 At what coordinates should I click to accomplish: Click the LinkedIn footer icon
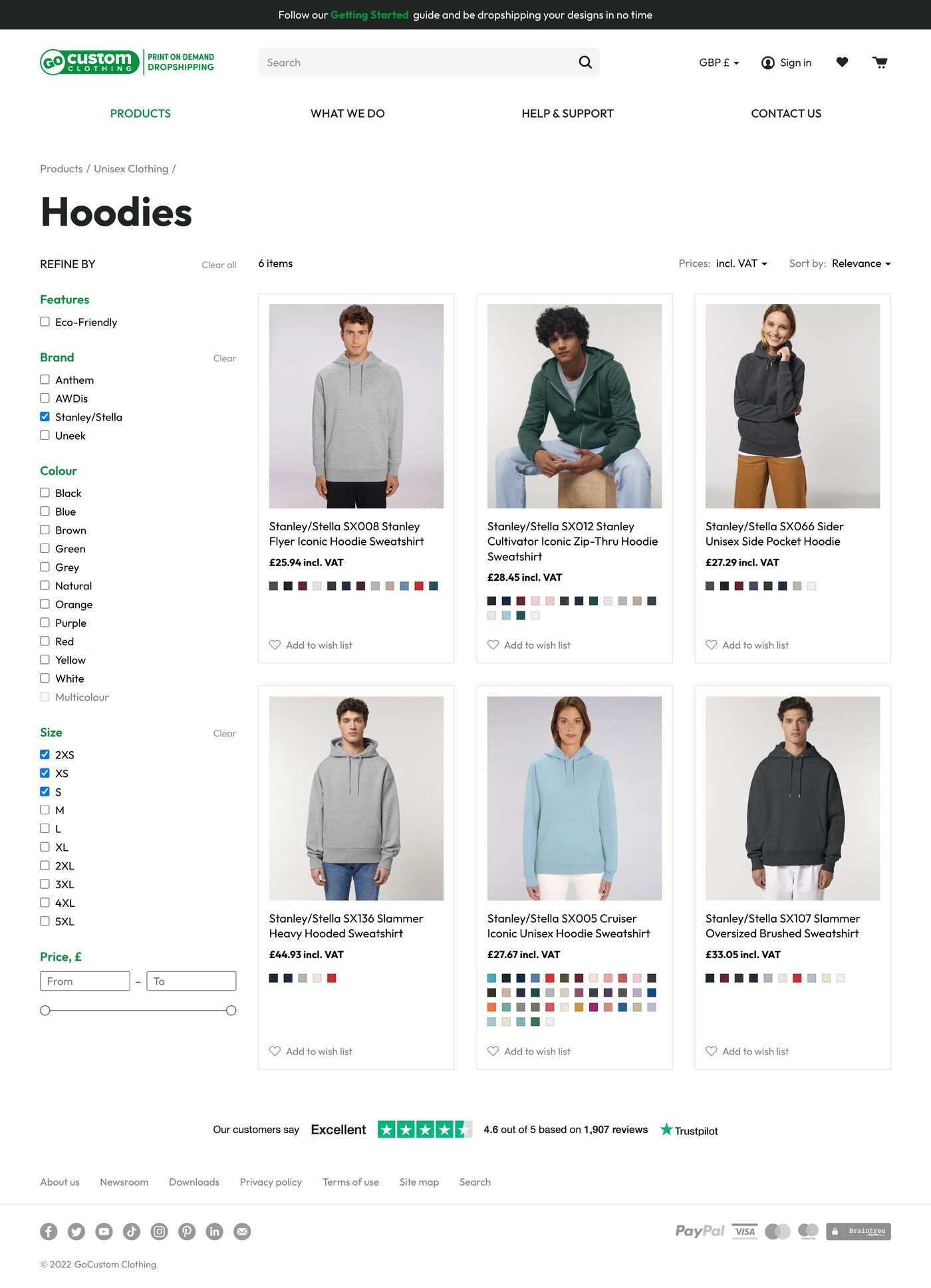click(214, 1231)
